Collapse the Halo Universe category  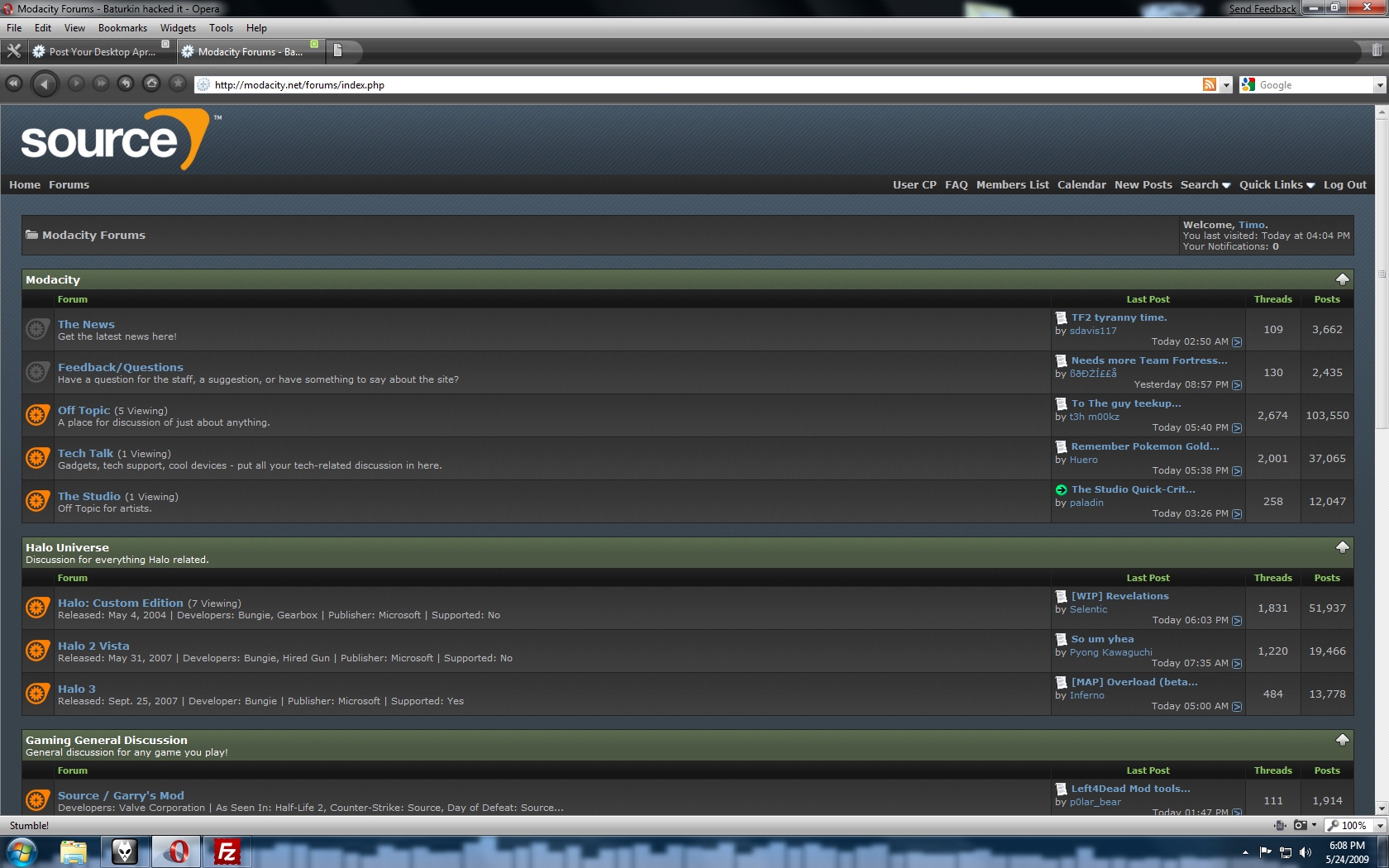tap(1342, 547)
